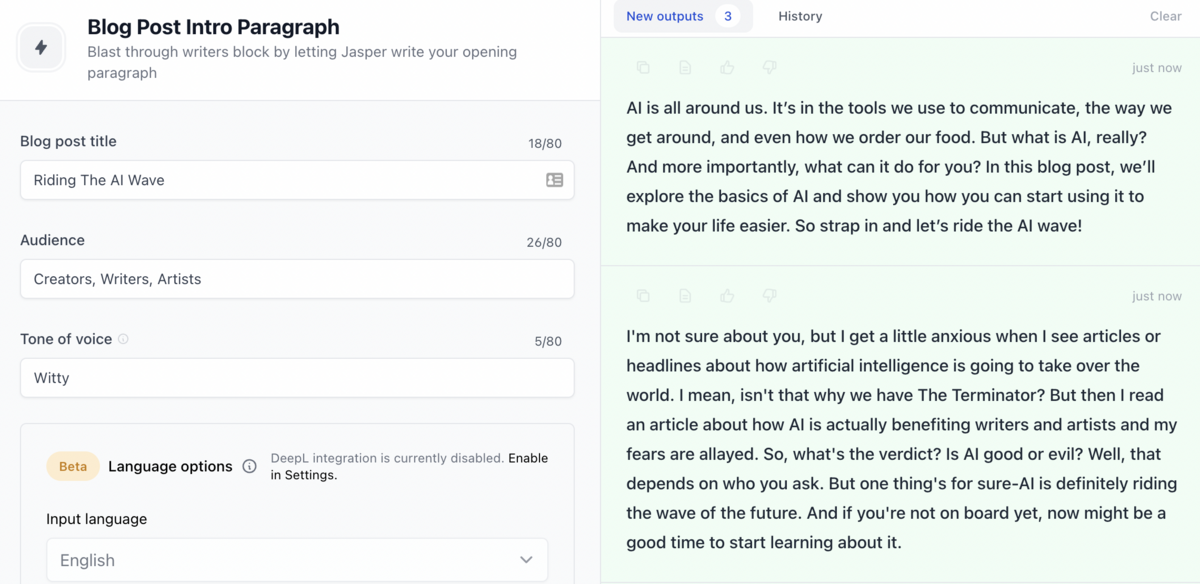This screenshot has width=1200, height=584.
Task: Dislike the second output
Action: pyautogui.click(x=769, y=296)
